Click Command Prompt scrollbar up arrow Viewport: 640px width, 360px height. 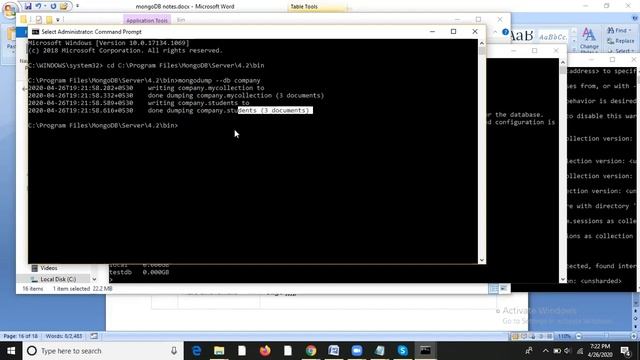click(x=482, y=43)
